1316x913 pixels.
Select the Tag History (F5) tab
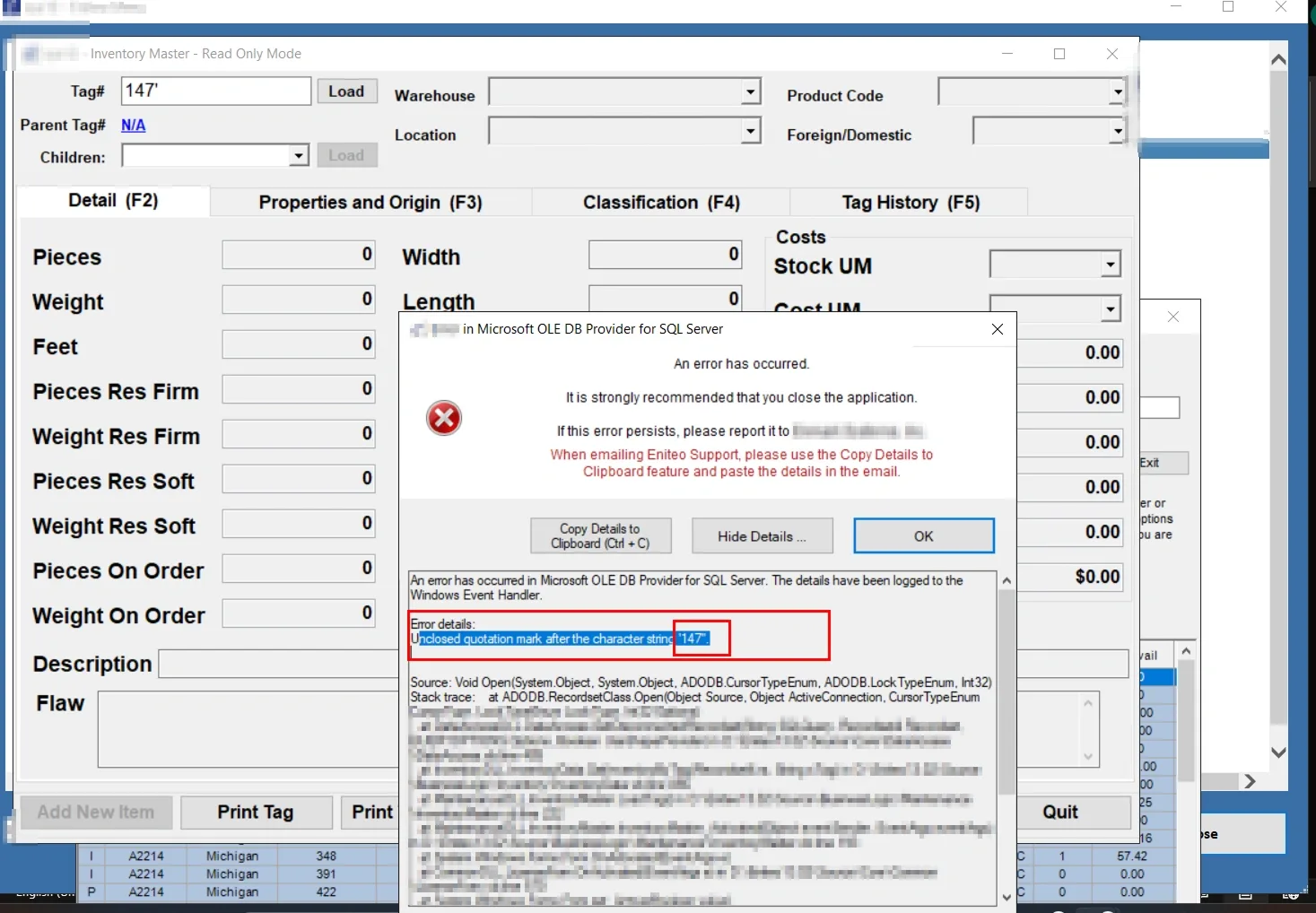point(911,203)
